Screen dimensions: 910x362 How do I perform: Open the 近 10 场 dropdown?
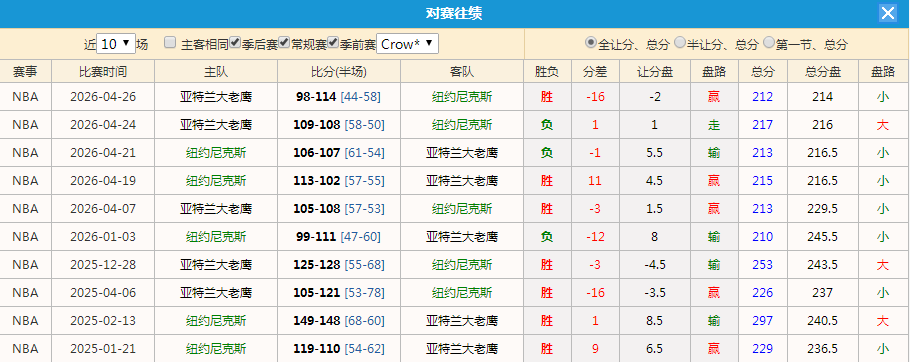[x=116, y=44]
